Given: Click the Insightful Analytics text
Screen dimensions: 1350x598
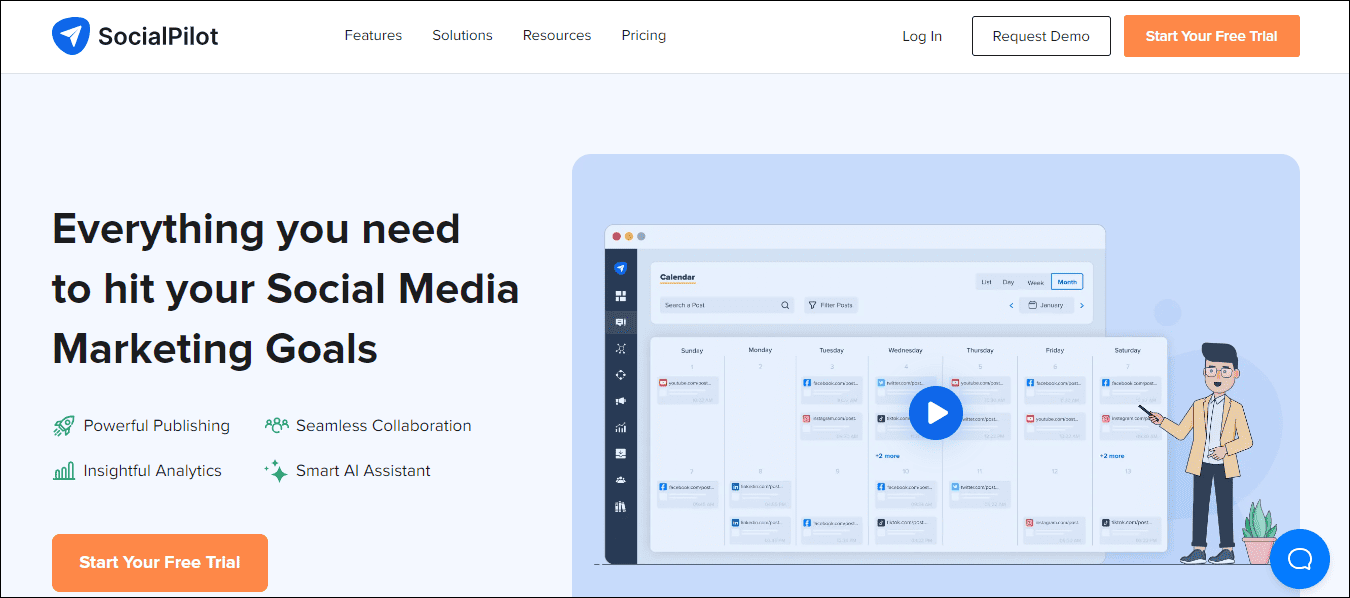Looking at the screenshot, I should [153, 471].
